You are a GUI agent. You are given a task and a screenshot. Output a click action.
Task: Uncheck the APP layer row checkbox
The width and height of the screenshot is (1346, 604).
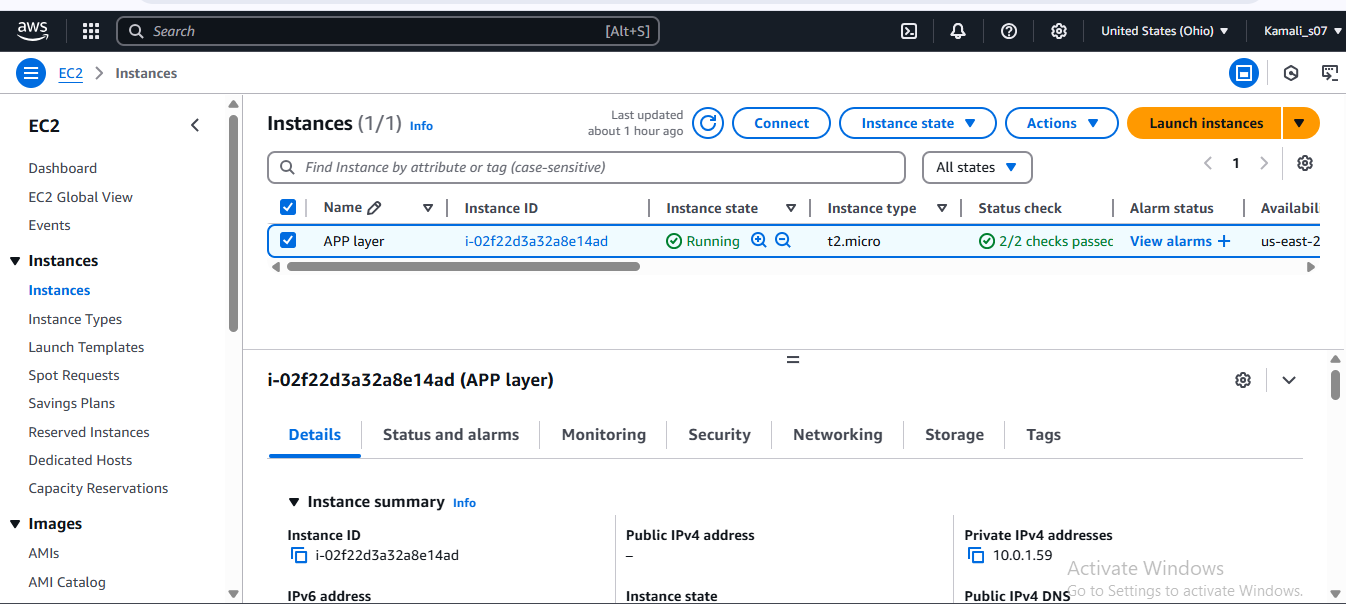[288, 240]
